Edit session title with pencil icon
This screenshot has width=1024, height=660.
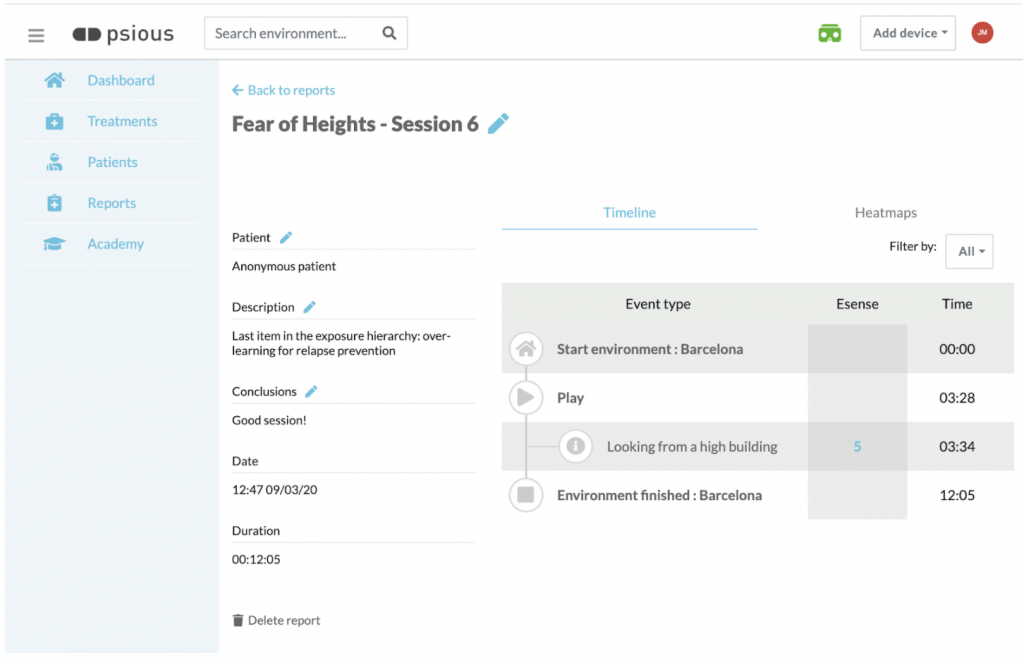click(x=498, y=124)
